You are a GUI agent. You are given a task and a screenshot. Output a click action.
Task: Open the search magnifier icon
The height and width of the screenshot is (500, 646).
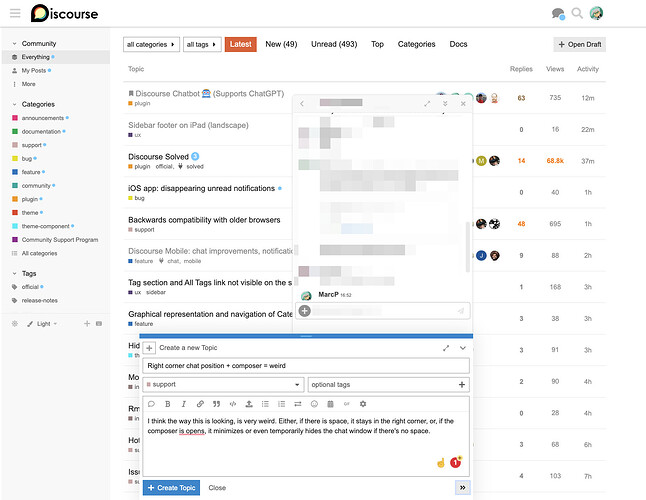(x=577, y=13)
